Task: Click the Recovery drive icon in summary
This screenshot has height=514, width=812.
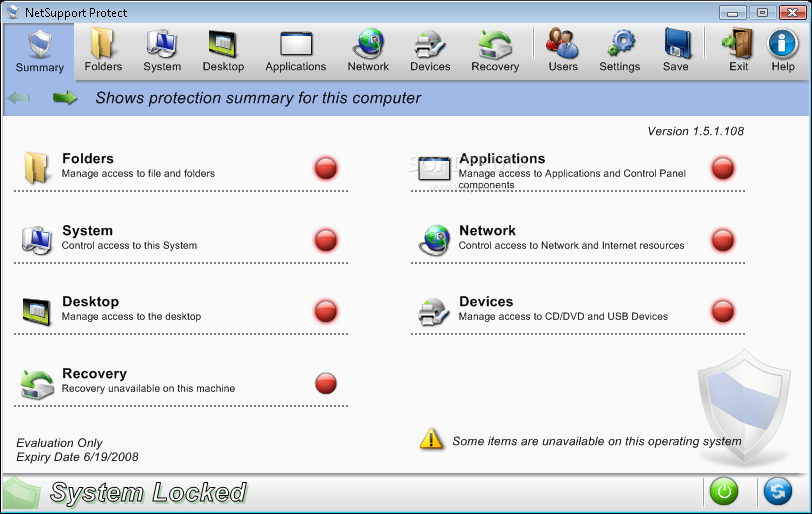Action: 37,384
